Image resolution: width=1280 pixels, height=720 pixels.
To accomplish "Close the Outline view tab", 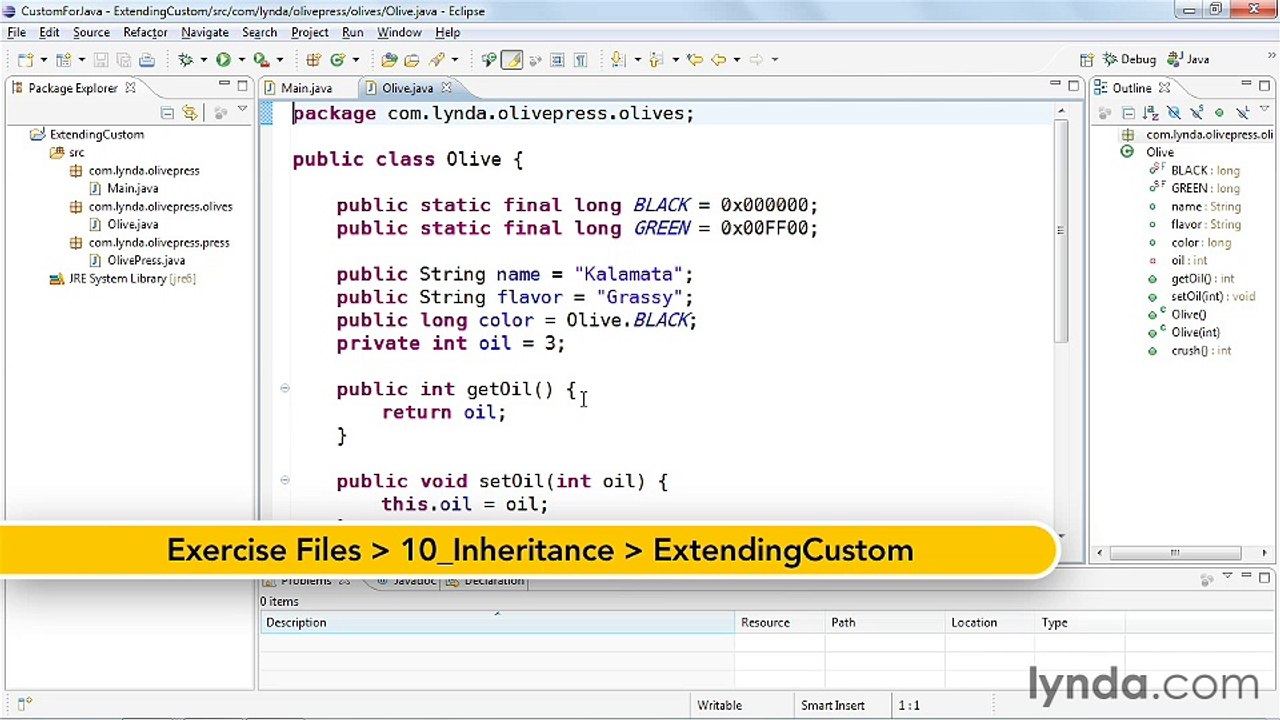I will 1163,88.
